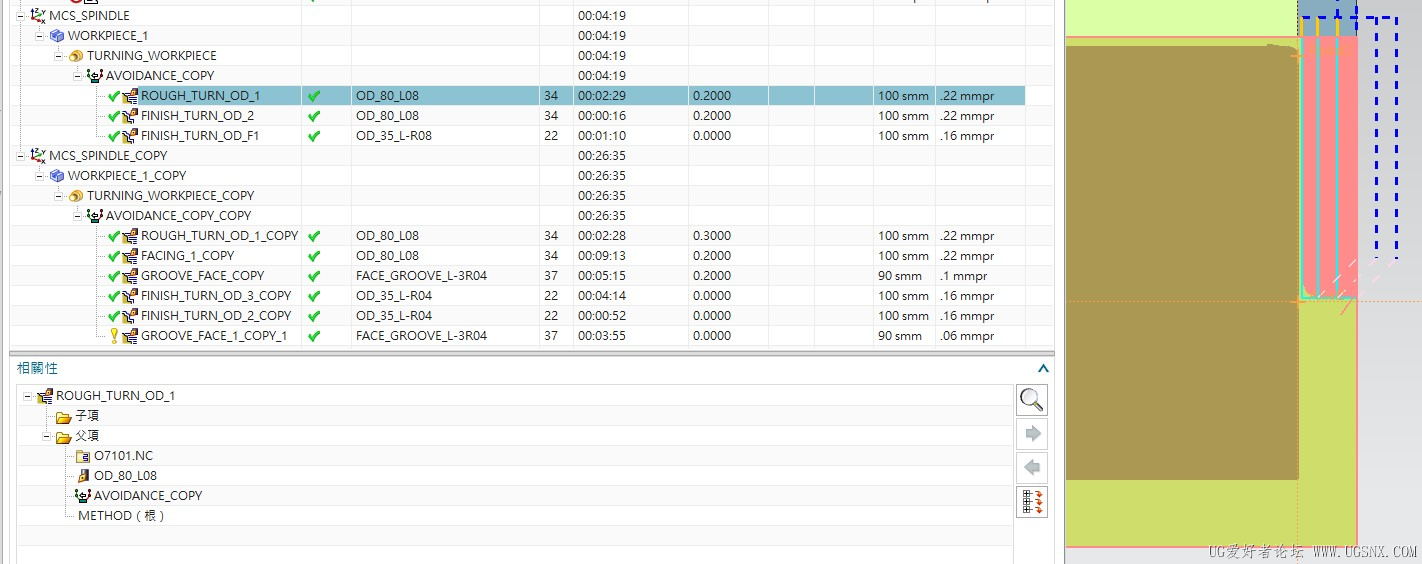The width and height of the screenshot is (1422, 564).
Task: Click the TURNING_WORKPIECE_COPY geometry icon
Action: coord(76,195)
